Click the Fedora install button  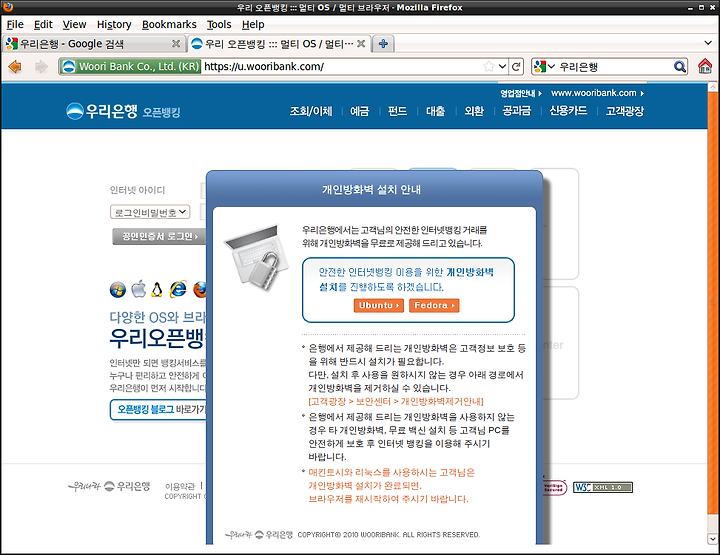click(434, 305)
